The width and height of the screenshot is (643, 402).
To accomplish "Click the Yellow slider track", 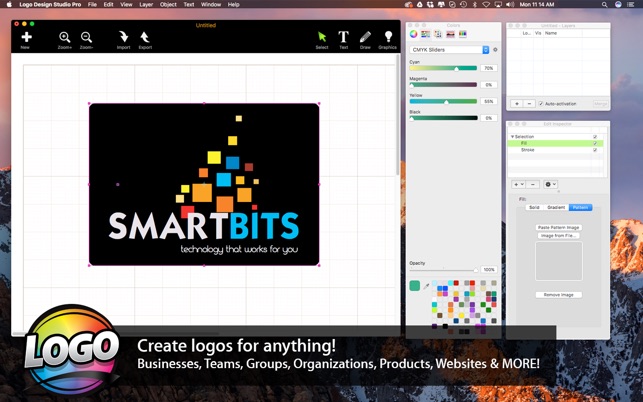I will click(x=443, y=101).
